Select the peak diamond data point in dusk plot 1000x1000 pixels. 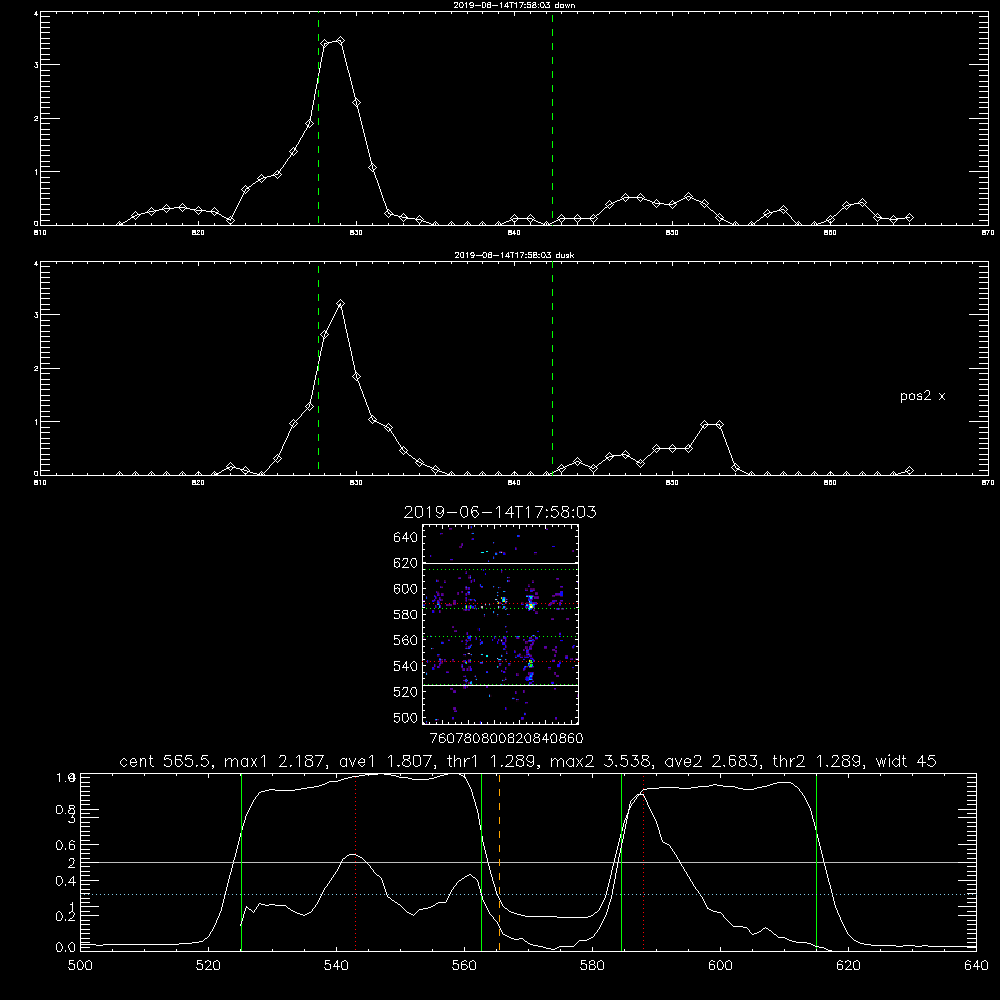341,304
